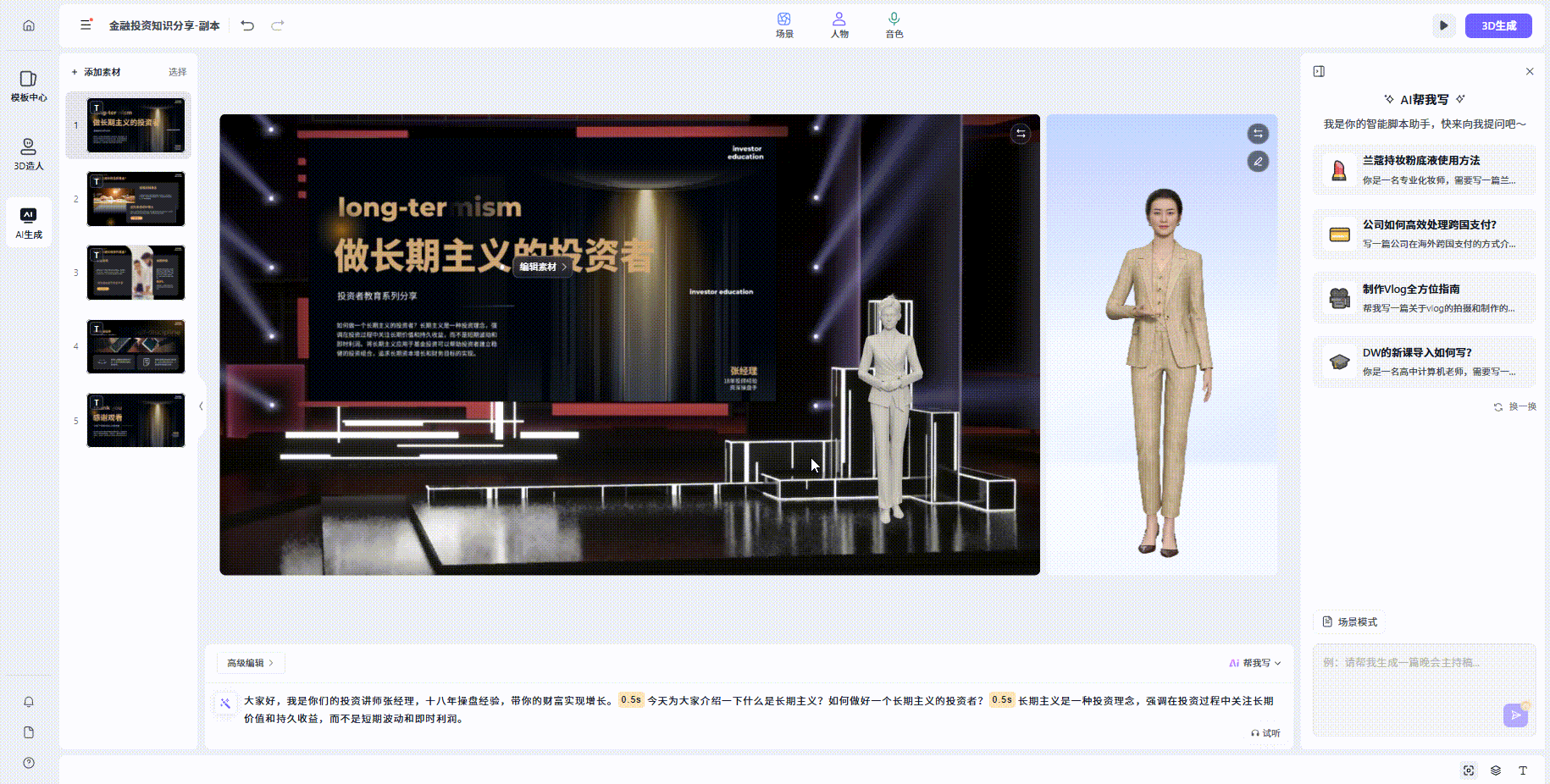The height and width of the screenshot is (784, 1550).
Task: Switch to 3D造人 tab
Action: click(29, 154)
